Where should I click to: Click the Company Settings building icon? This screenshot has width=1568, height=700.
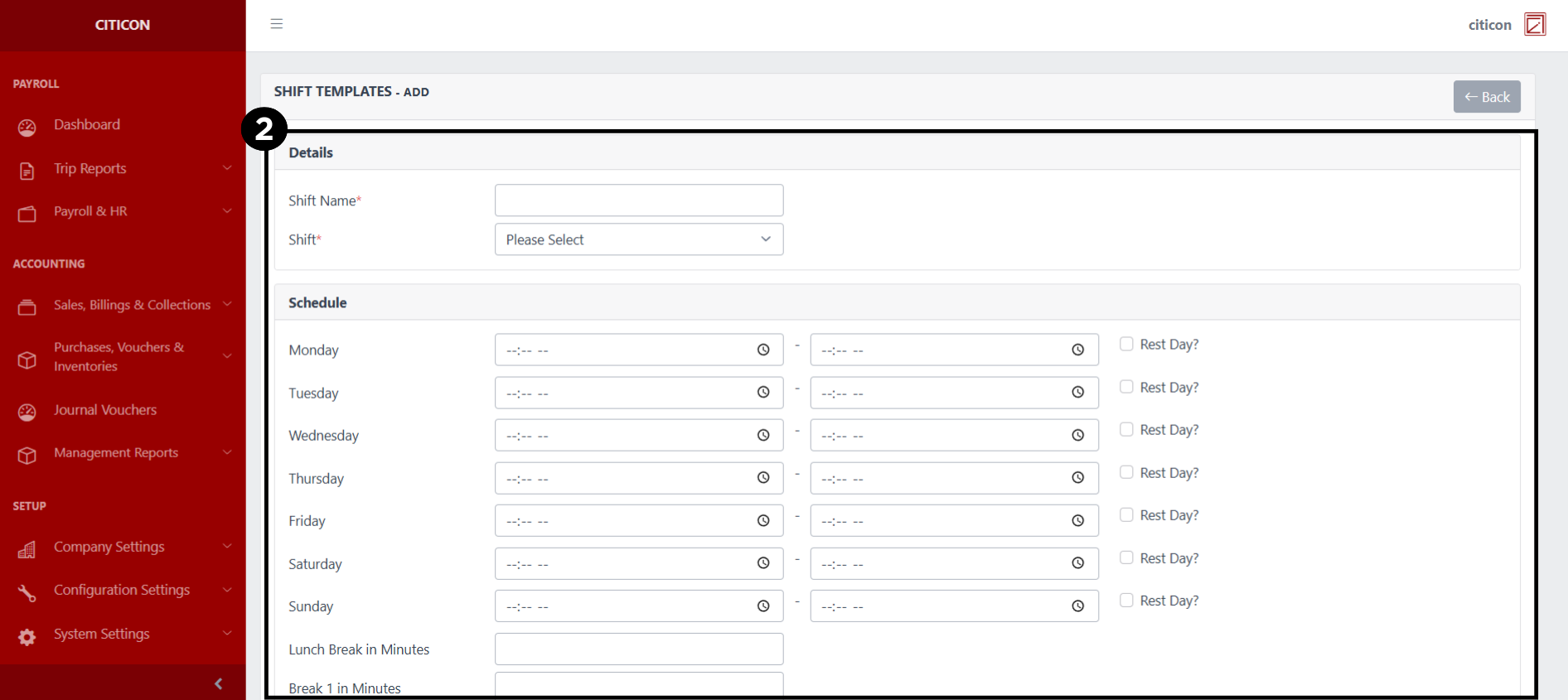[27, 549]
